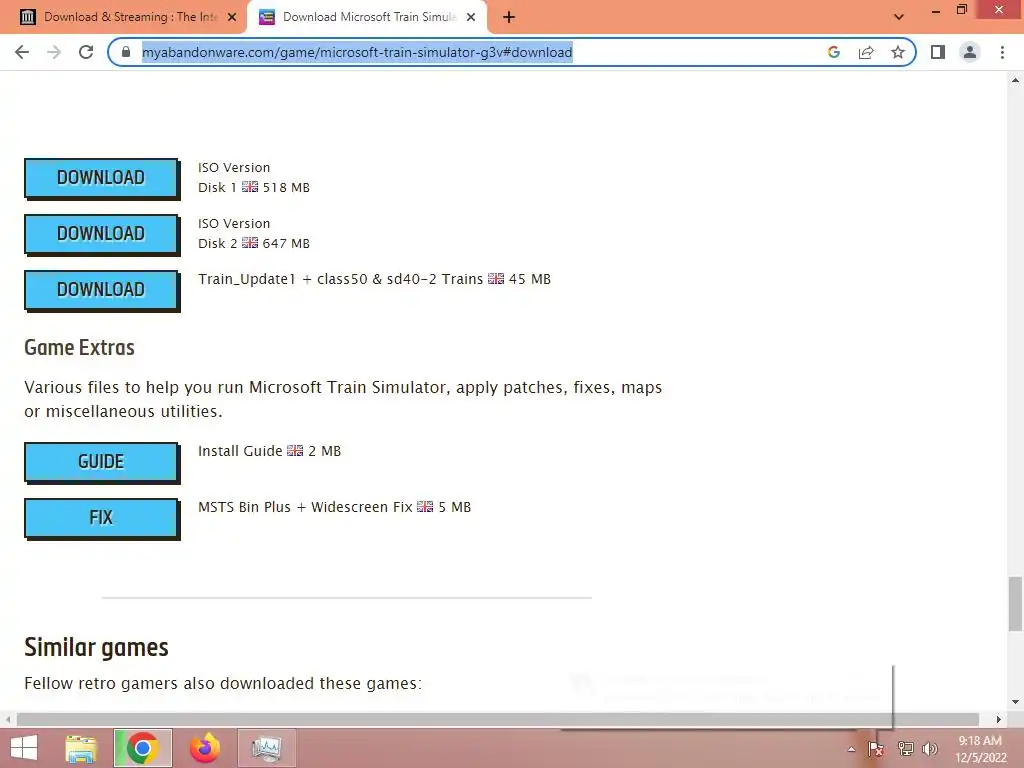
Task: Click the myabandonware address bar URL
Action: [357, 52]
